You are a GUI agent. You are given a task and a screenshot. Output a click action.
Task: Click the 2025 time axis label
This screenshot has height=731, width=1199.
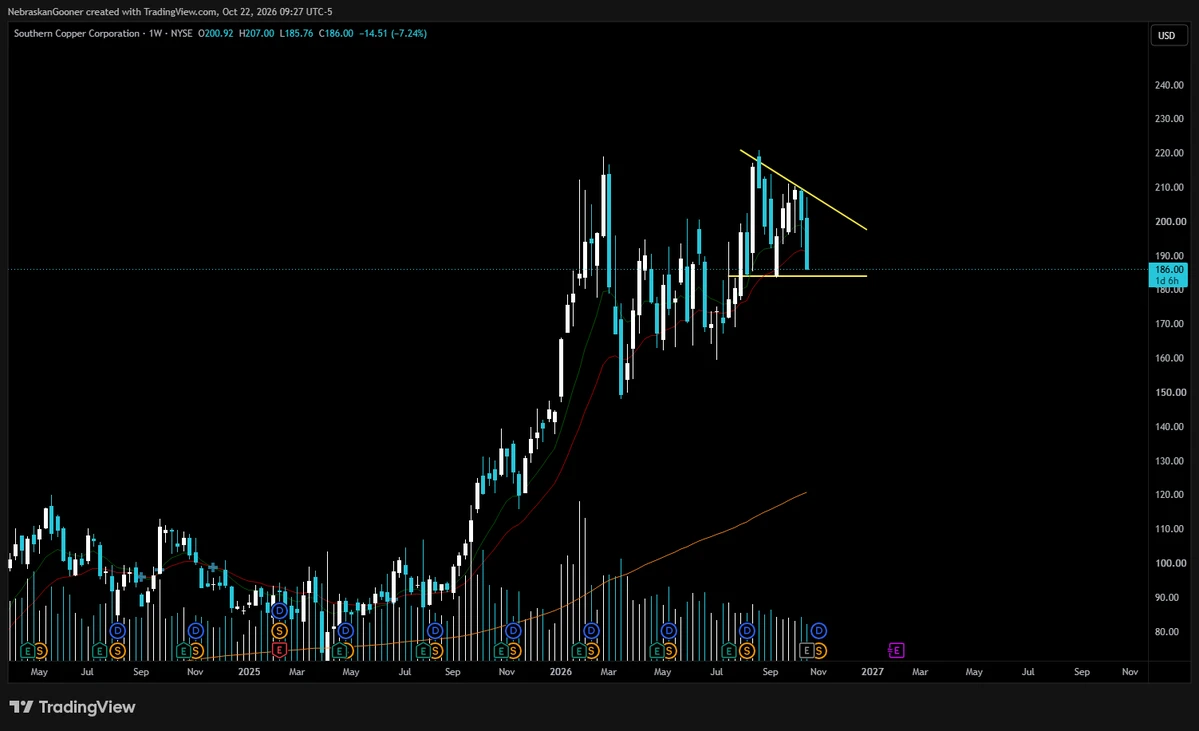click(x=249, y=671)
